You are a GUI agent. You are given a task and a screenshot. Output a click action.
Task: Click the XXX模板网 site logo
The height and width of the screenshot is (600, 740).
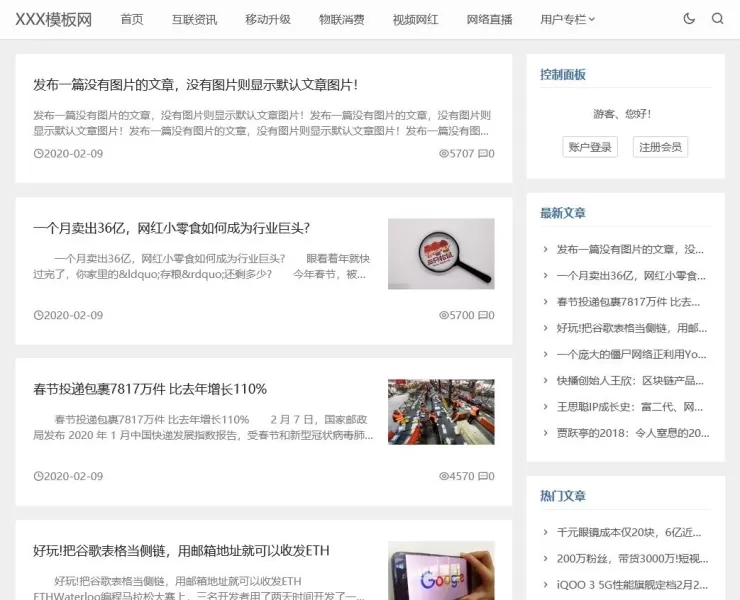coord(53,19)
